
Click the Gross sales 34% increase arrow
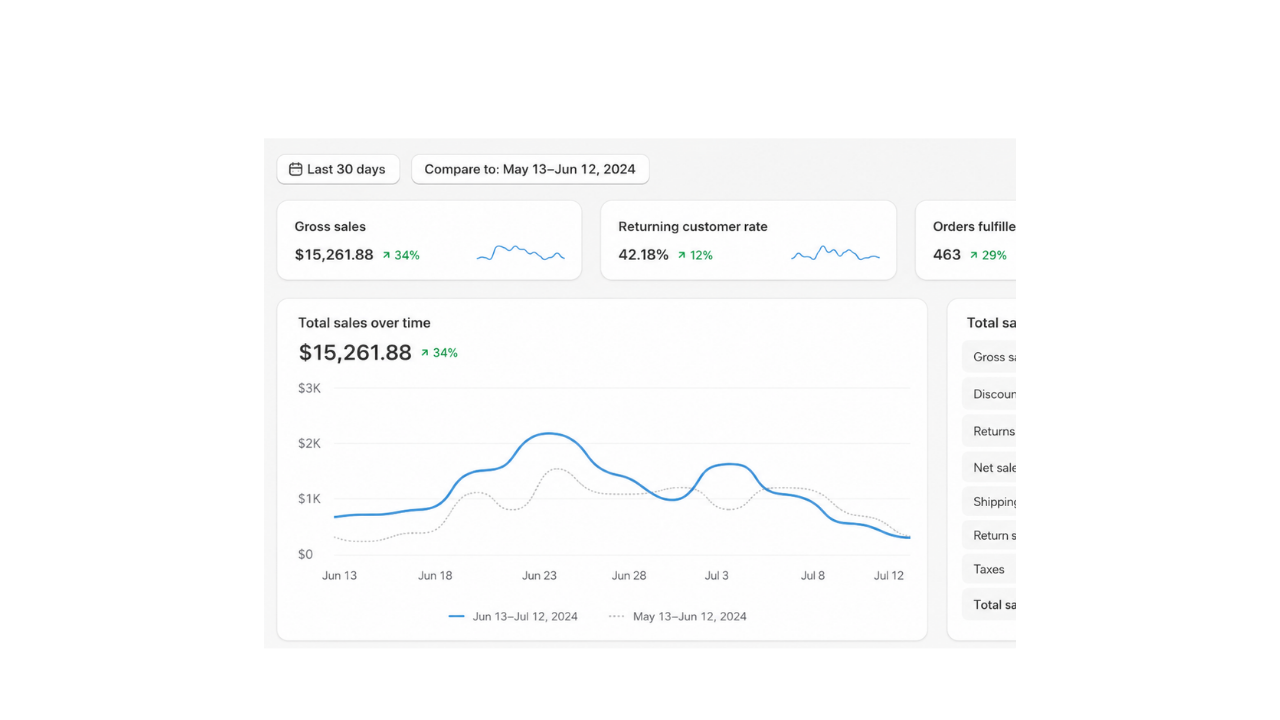tap(386, 255)
